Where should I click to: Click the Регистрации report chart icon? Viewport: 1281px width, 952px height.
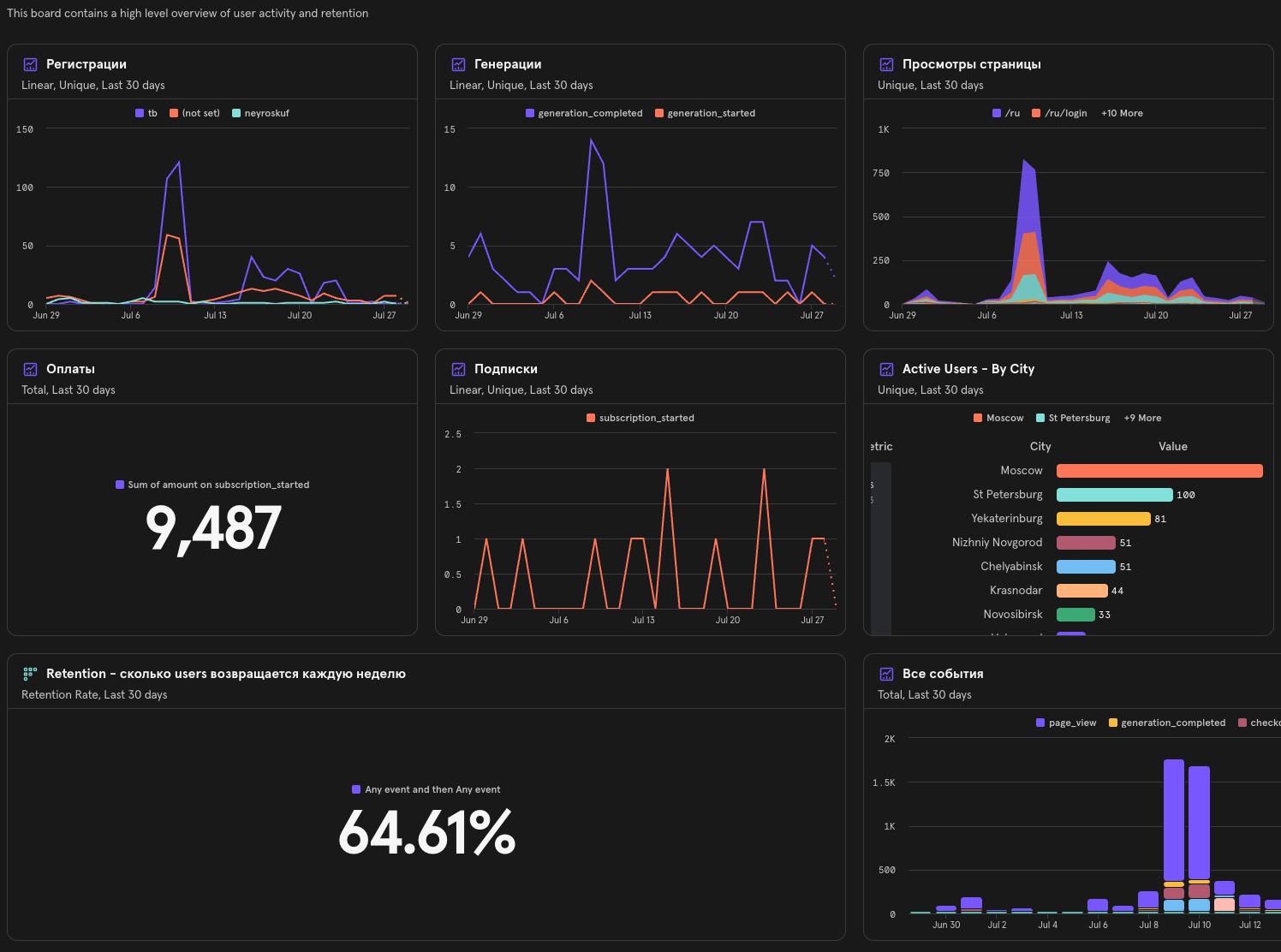coord(30,64)
